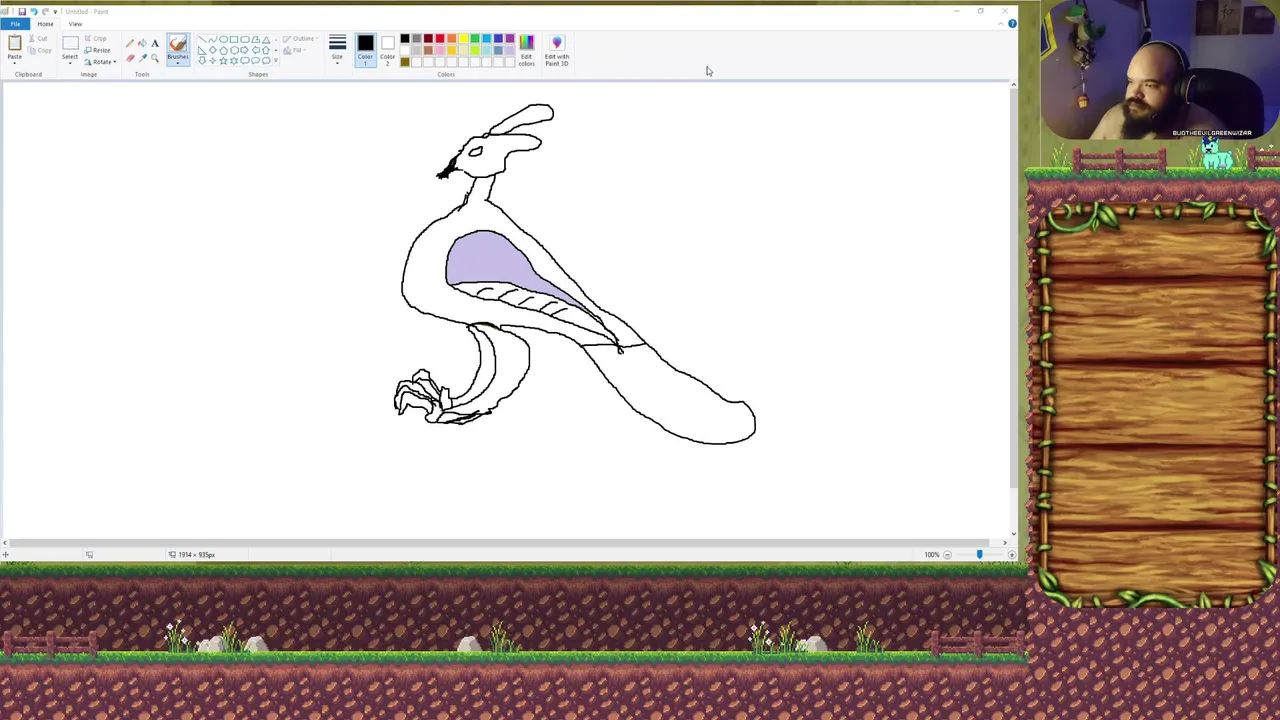This screenshot has width=1280, height=720.
Task: Pick the purple color swatch in the top row
Action: pyautogui.click(x=510, y=38)
